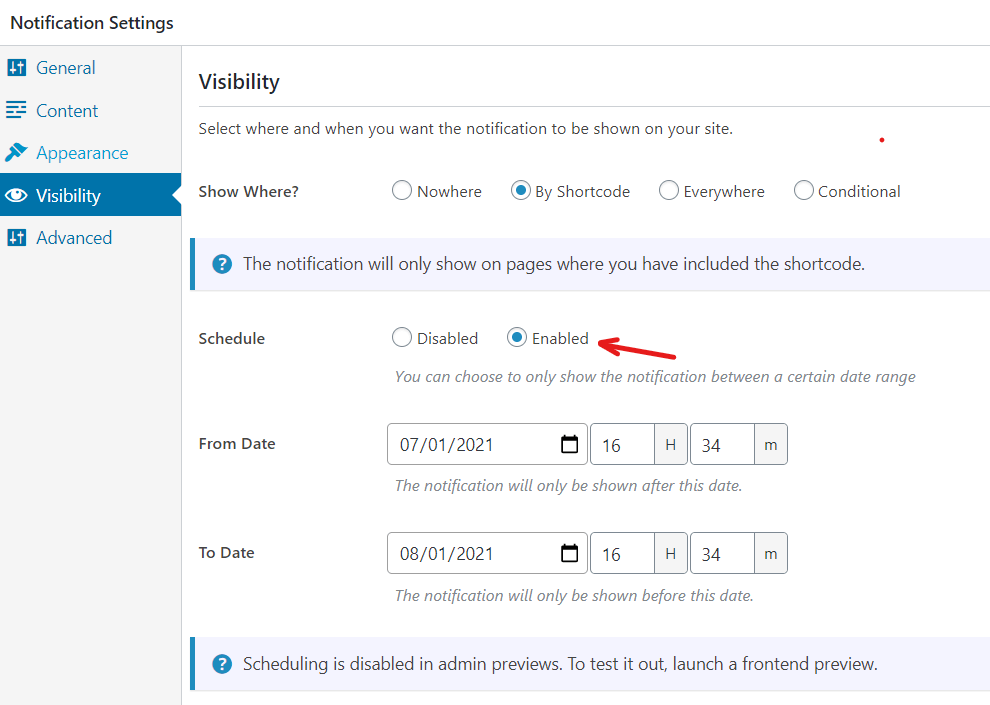Open the To Date calendar picker icon

tap(569, 554)
